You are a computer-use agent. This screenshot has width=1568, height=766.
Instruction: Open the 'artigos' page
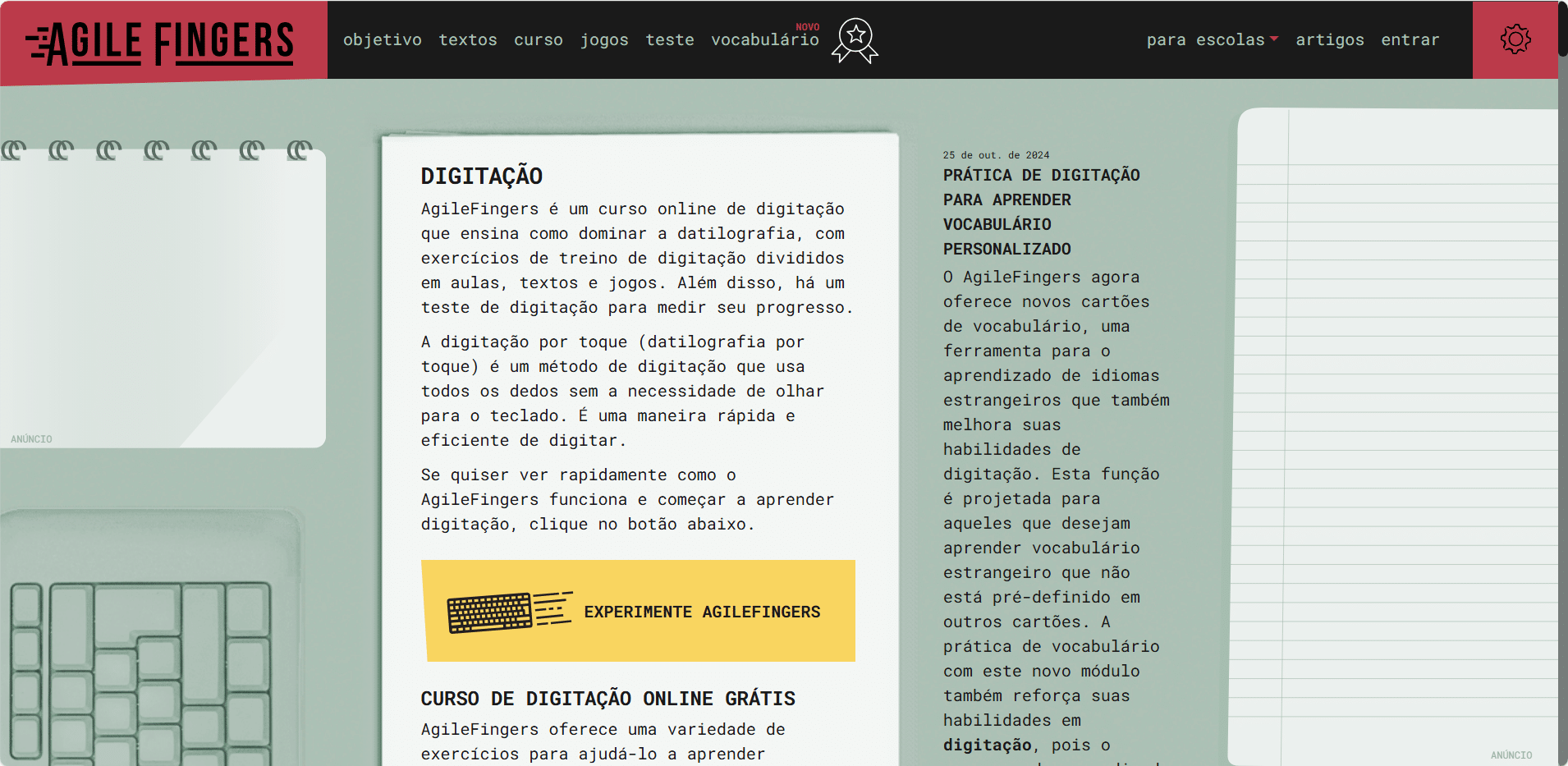1330,39
